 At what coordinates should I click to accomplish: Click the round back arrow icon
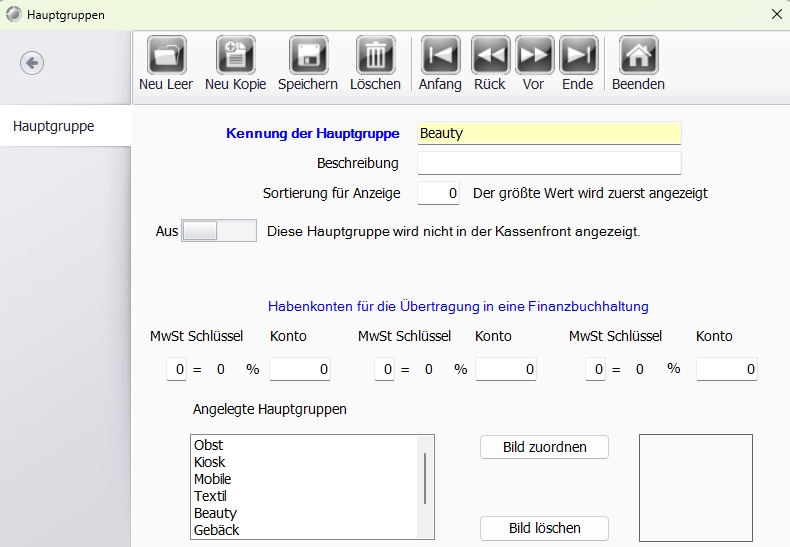pyautogui.click(x=32, y=63)
